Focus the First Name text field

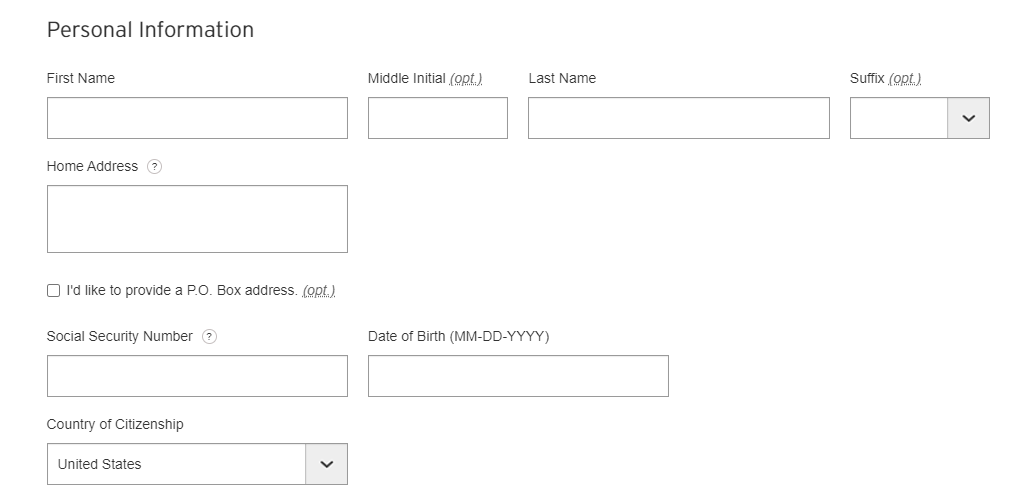(x=197, y=118)
